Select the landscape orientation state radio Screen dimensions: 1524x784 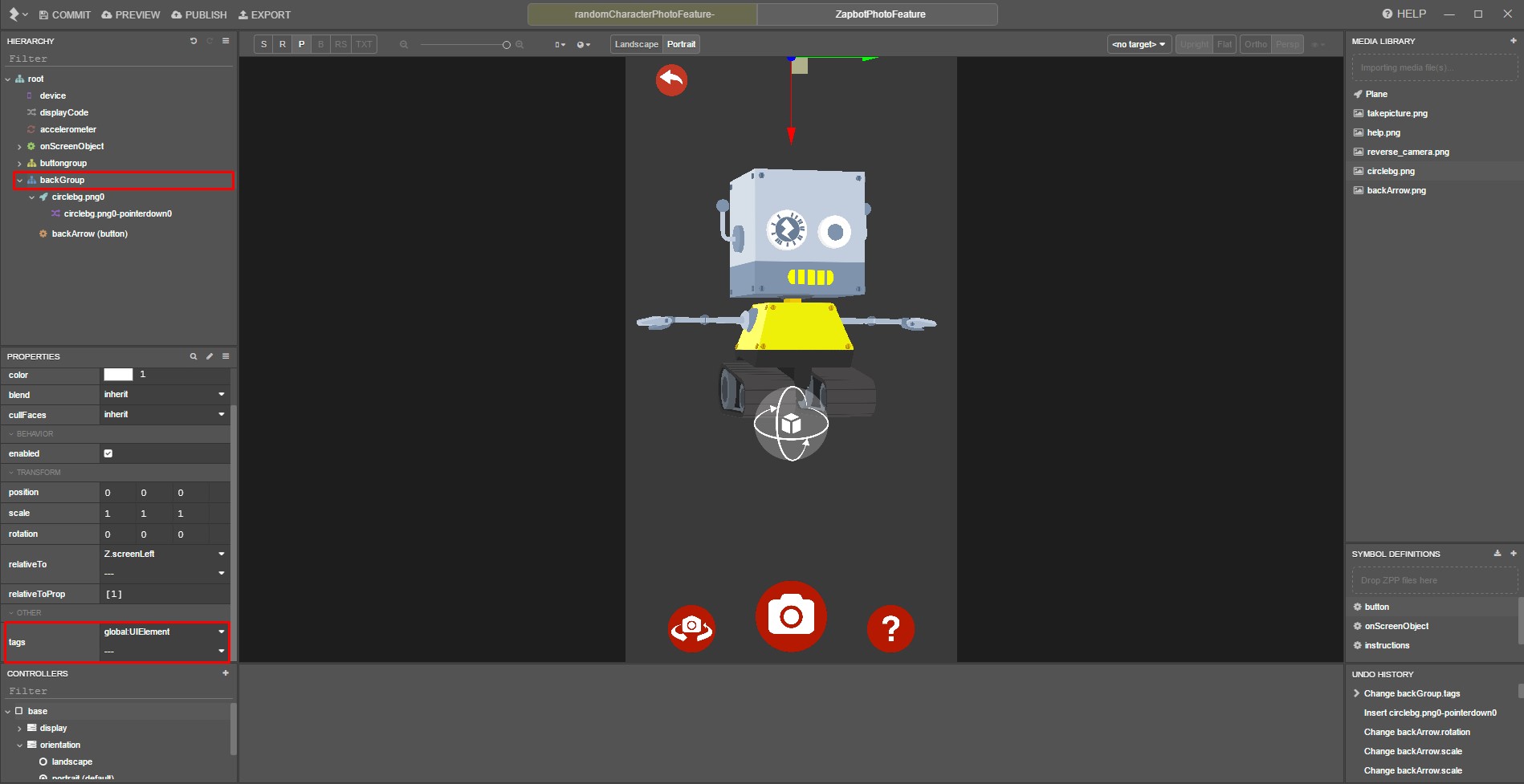pos(43,762)
